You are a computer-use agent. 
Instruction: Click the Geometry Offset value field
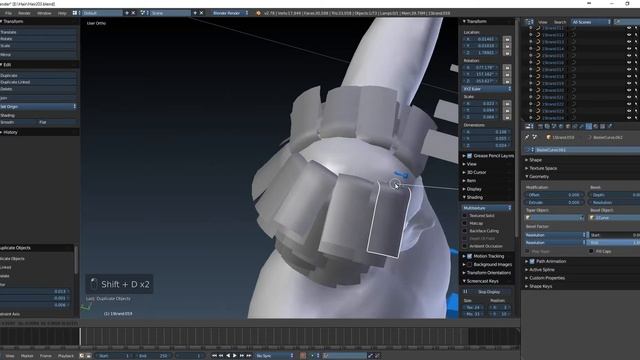(554, 195)
